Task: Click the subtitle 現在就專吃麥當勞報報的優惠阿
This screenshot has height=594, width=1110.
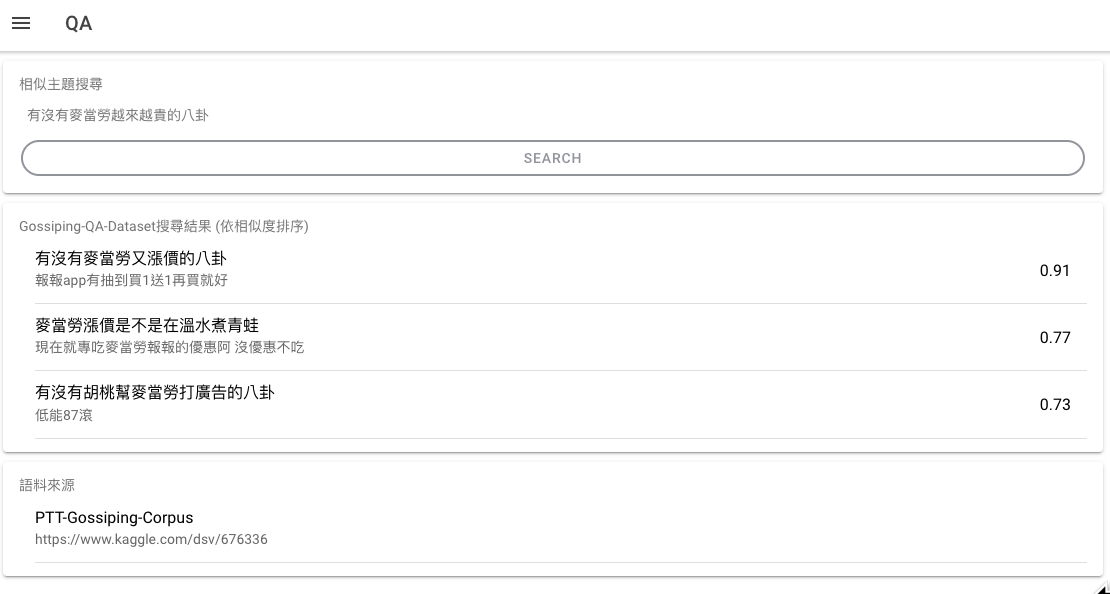Action: tap(170, 347)
